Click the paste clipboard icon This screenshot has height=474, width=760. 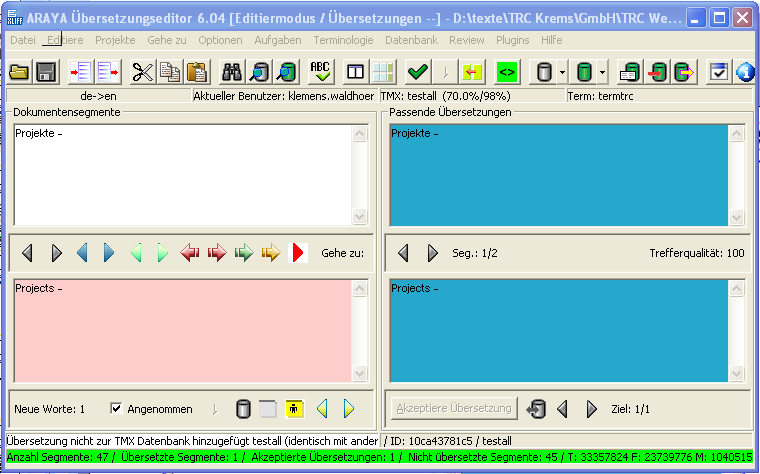pos(197,71)
